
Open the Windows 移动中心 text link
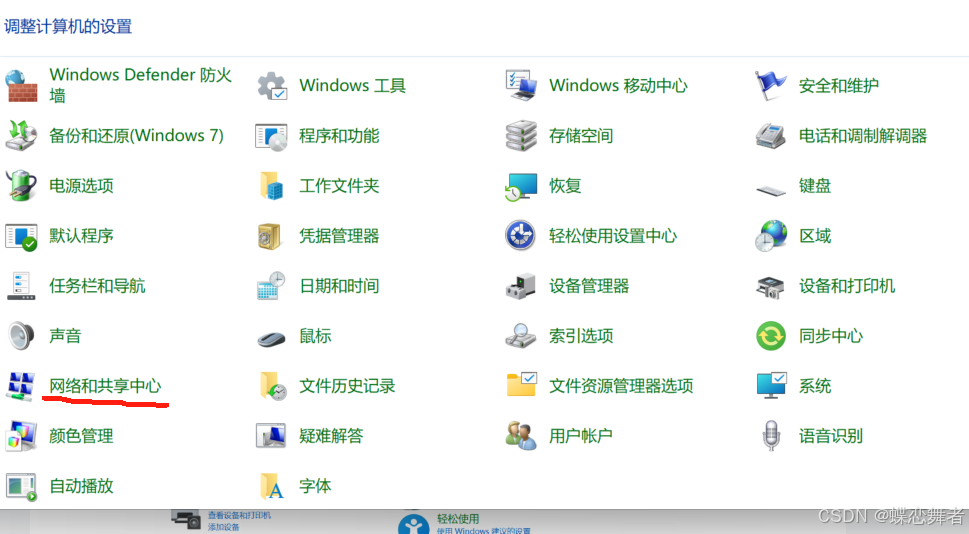point(619,85)
